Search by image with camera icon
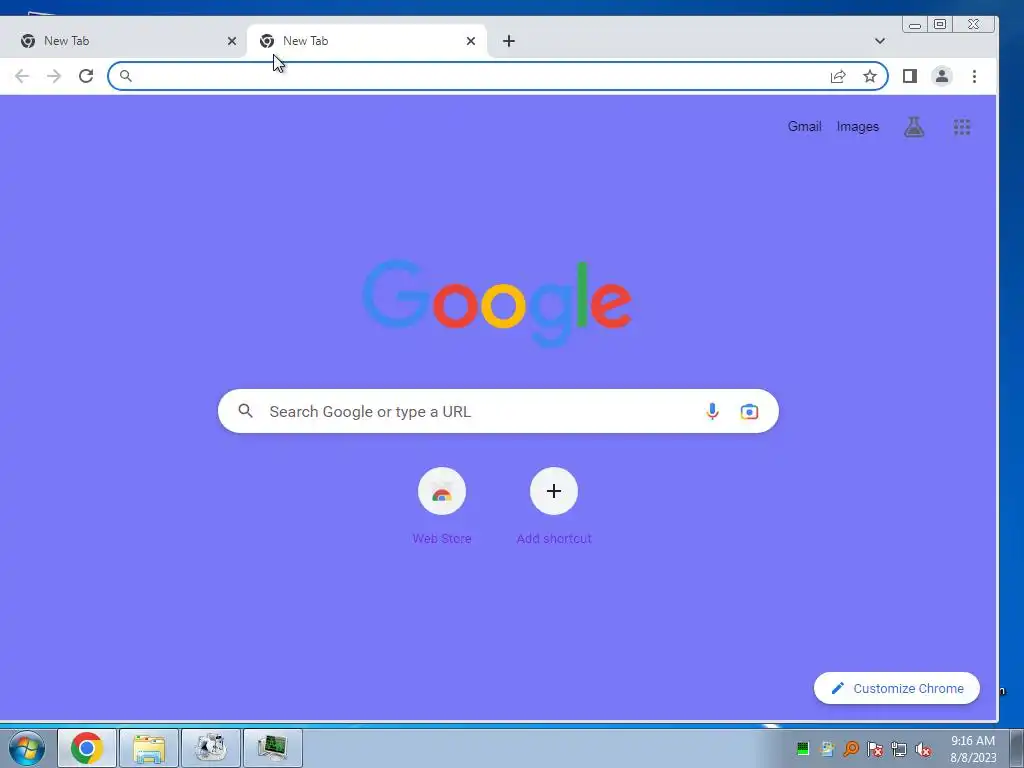Viewport: 1024px width, 768px height. click(x=749, y=411)
